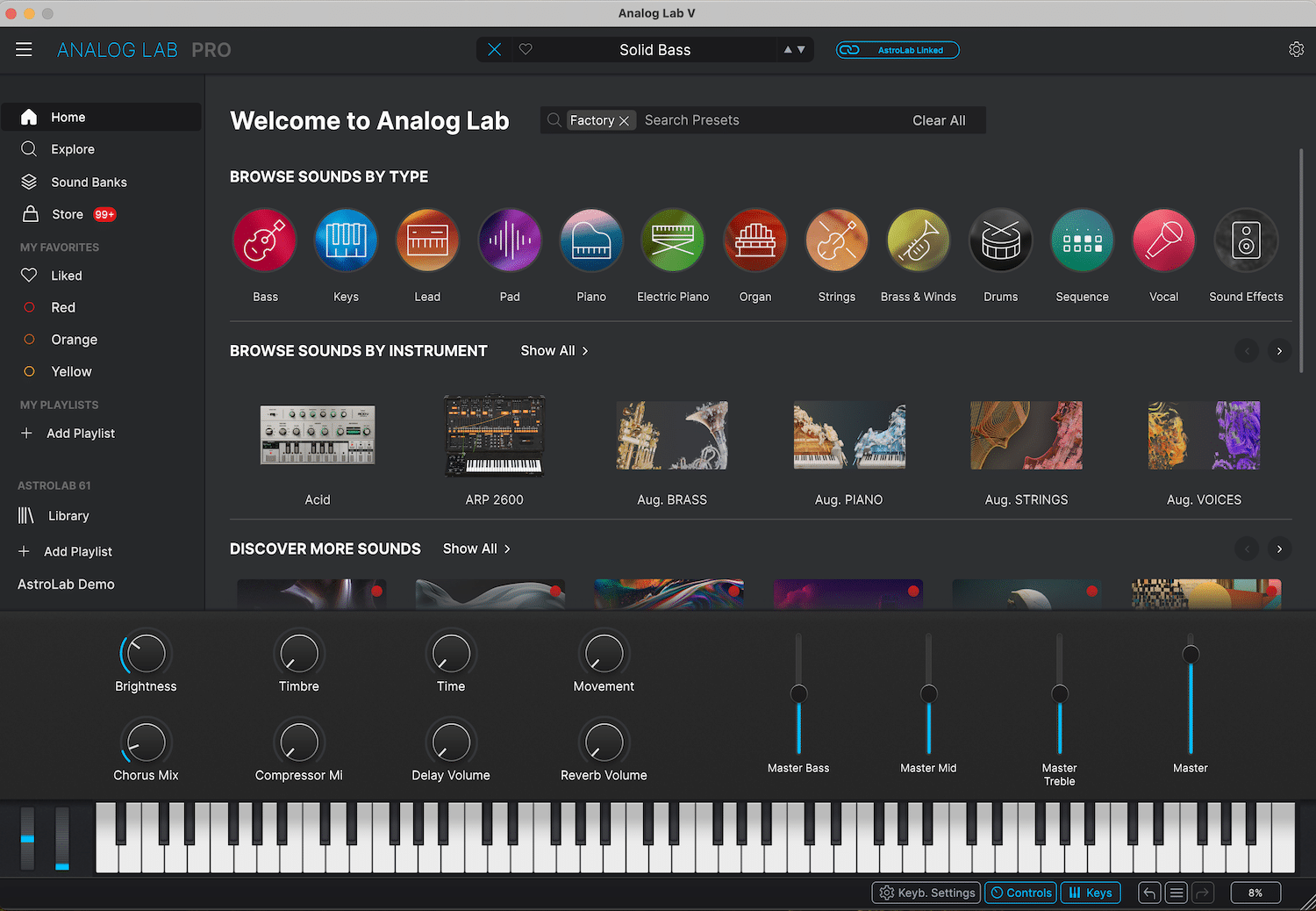1316x911 pixels.
Task: Open Brass & Winds type icon
Action: [919, 240]
